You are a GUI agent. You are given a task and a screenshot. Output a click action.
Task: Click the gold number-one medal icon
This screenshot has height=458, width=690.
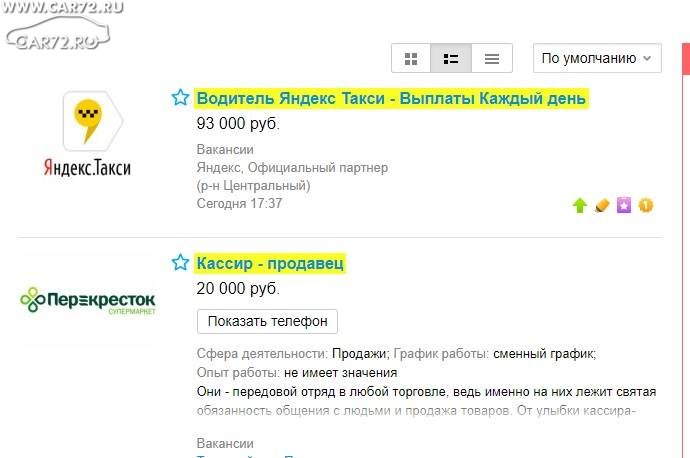[x=646, y=205]
